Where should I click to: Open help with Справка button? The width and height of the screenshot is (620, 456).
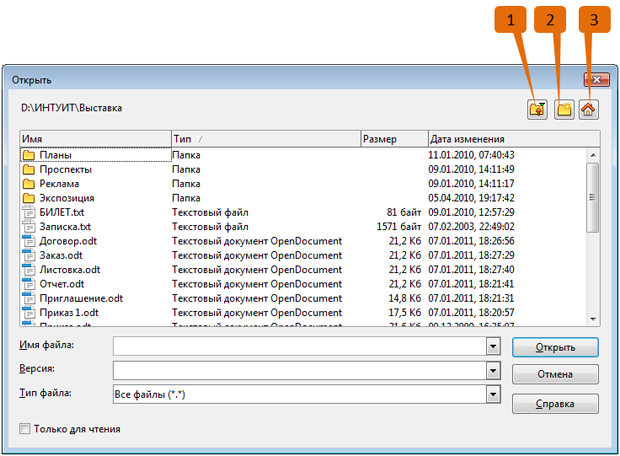tap(555, 404)
